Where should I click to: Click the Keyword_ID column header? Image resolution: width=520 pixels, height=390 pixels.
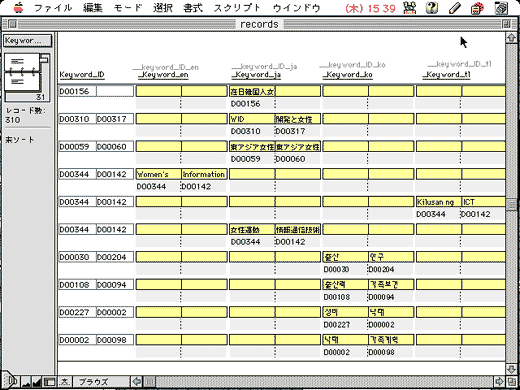(82, 75)
